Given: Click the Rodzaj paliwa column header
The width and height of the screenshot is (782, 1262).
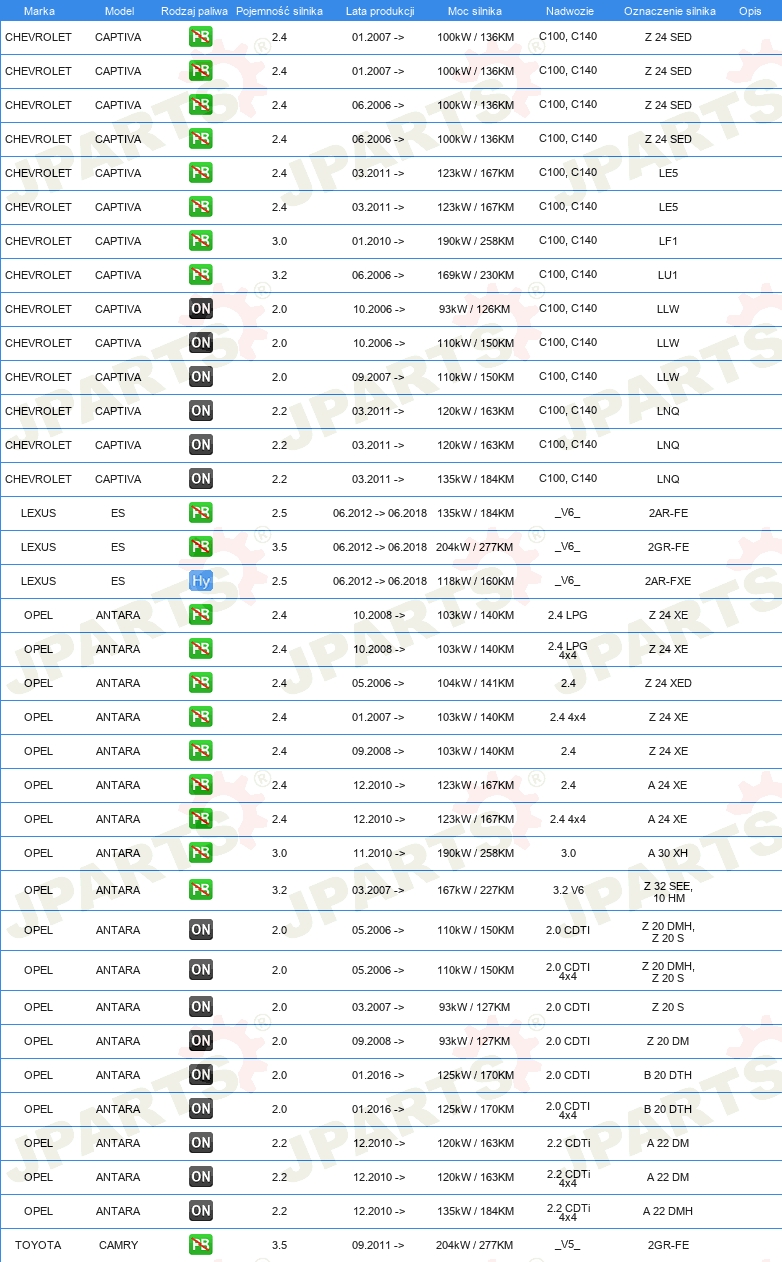Looking at the screenshot, I should click(194, 11).
